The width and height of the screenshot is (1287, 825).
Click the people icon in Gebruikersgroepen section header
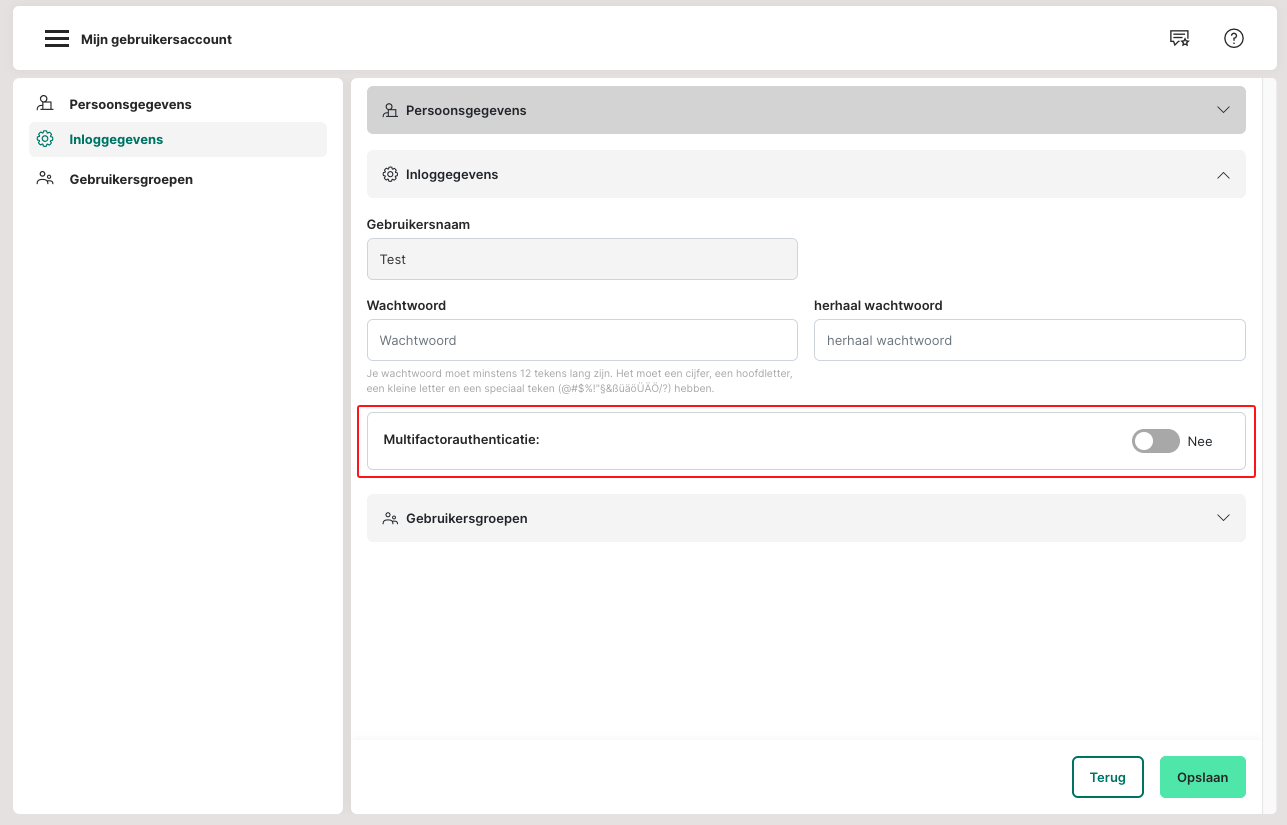(390, 518)
